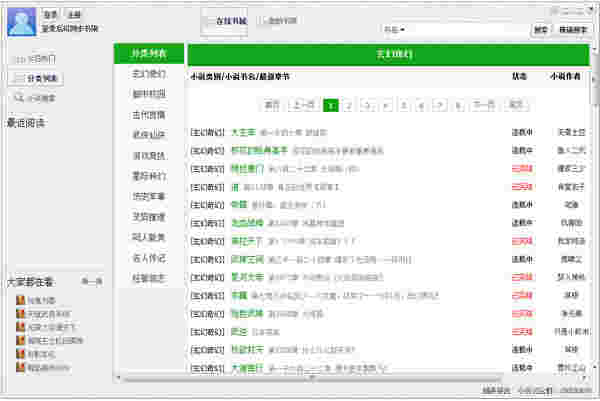The height and width of the screenshot is (401, 600).
Task: Click the highlighted page 1 button
Action: pos(331,105)
